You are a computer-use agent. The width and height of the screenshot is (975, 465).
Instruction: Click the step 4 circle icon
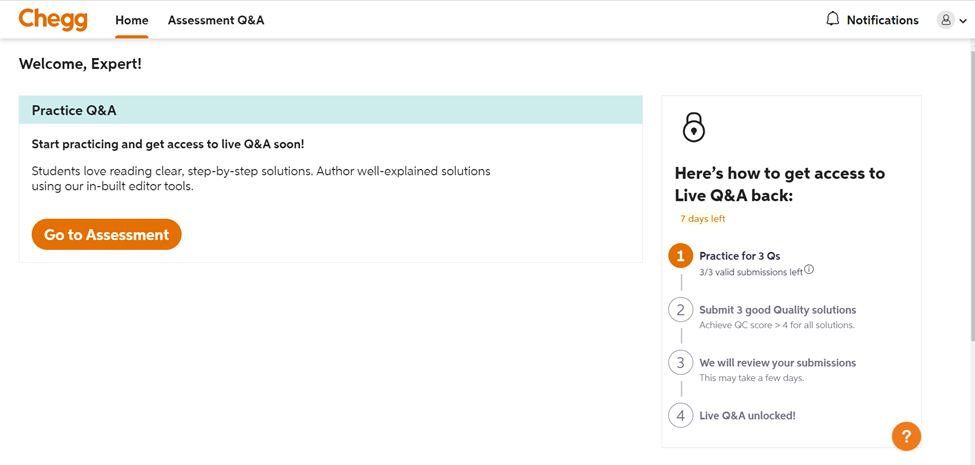(680, 415)
